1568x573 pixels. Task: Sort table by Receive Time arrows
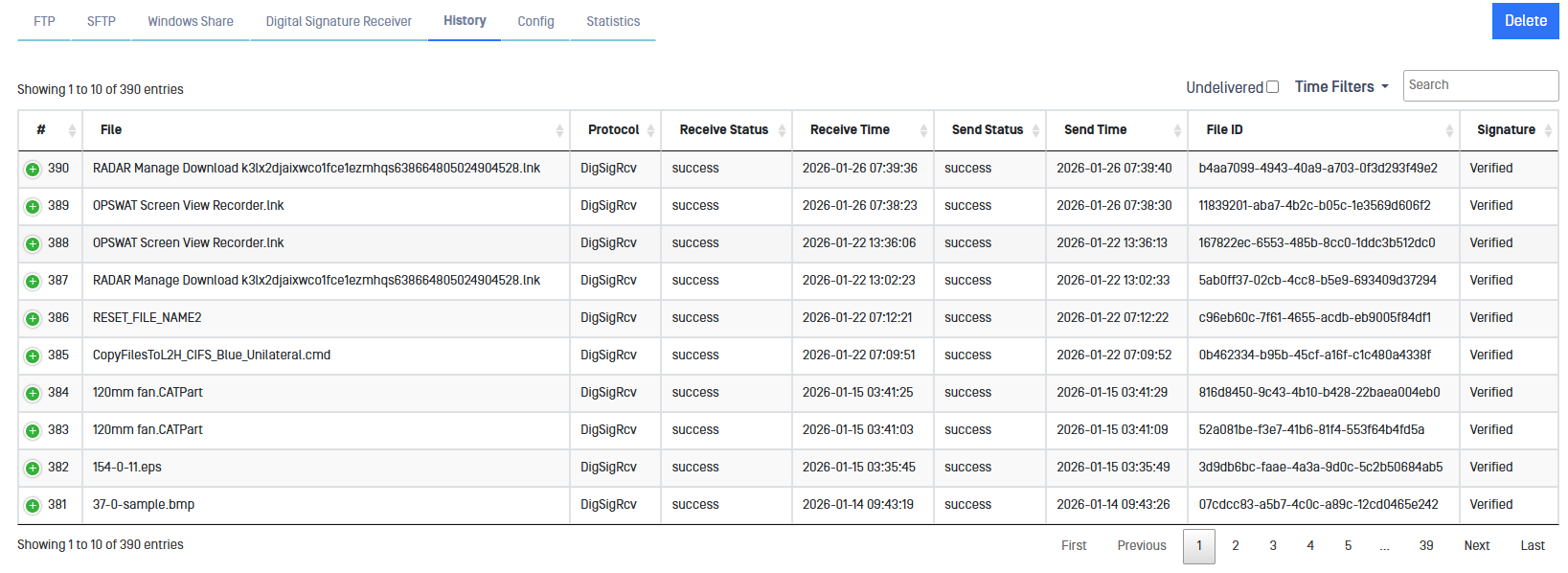(923, 130)
